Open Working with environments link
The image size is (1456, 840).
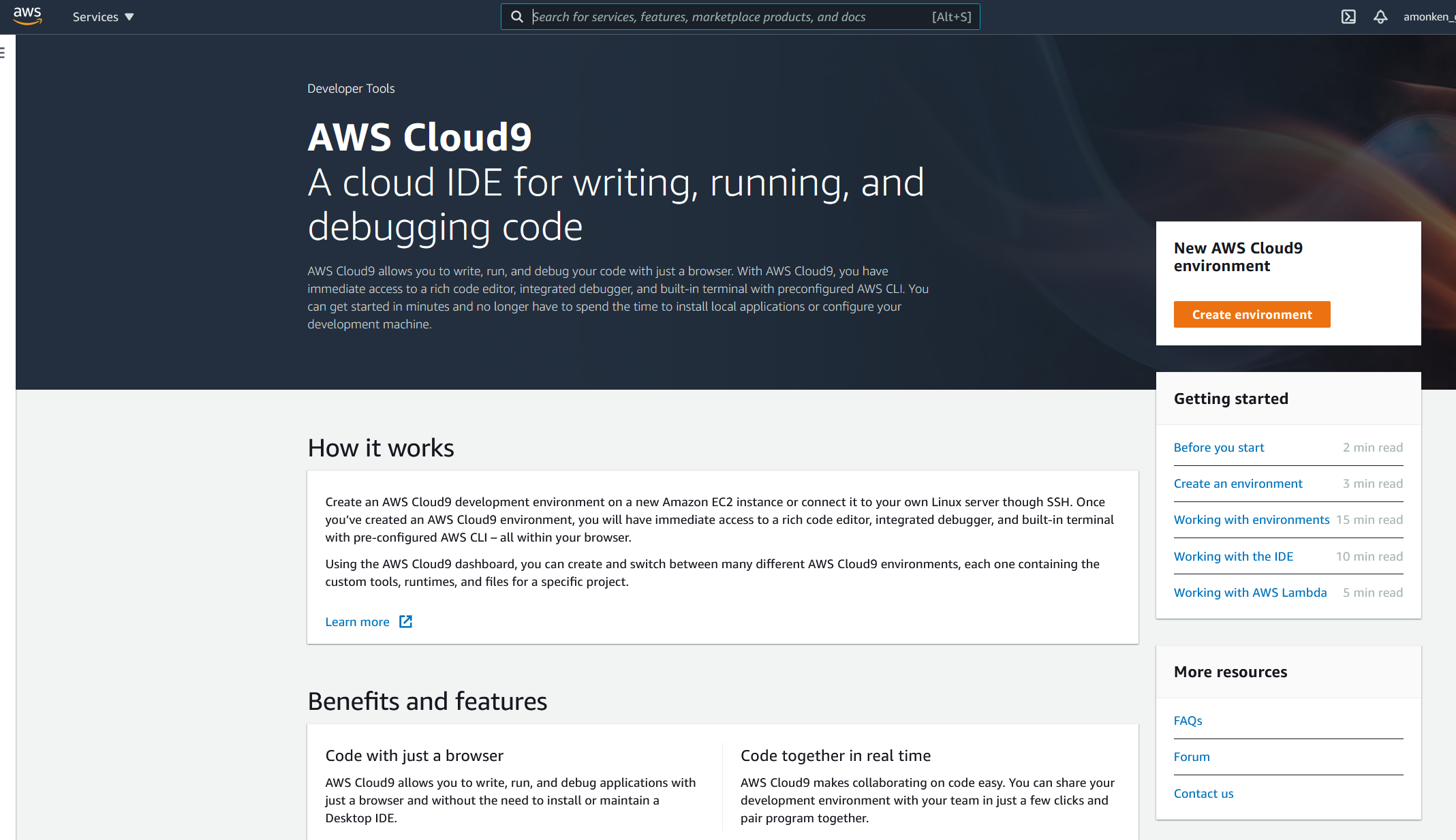pos(1251,520)
